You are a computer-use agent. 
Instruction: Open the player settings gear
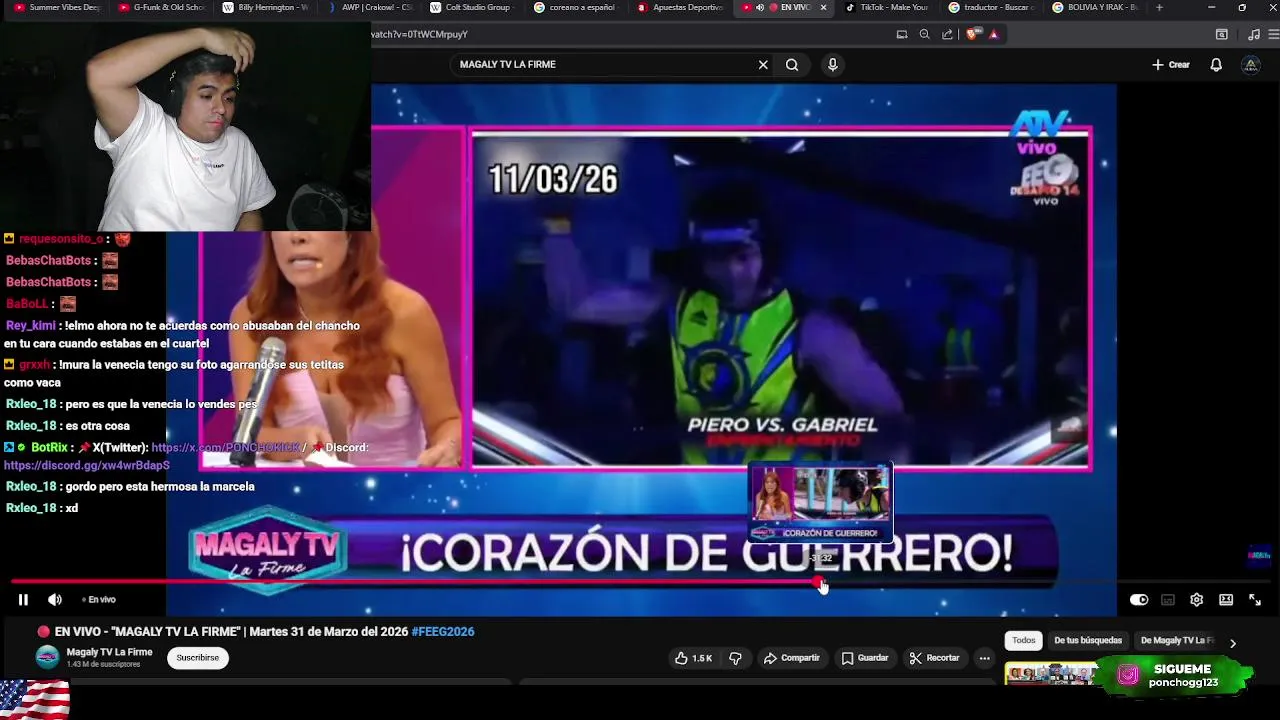1197,600
